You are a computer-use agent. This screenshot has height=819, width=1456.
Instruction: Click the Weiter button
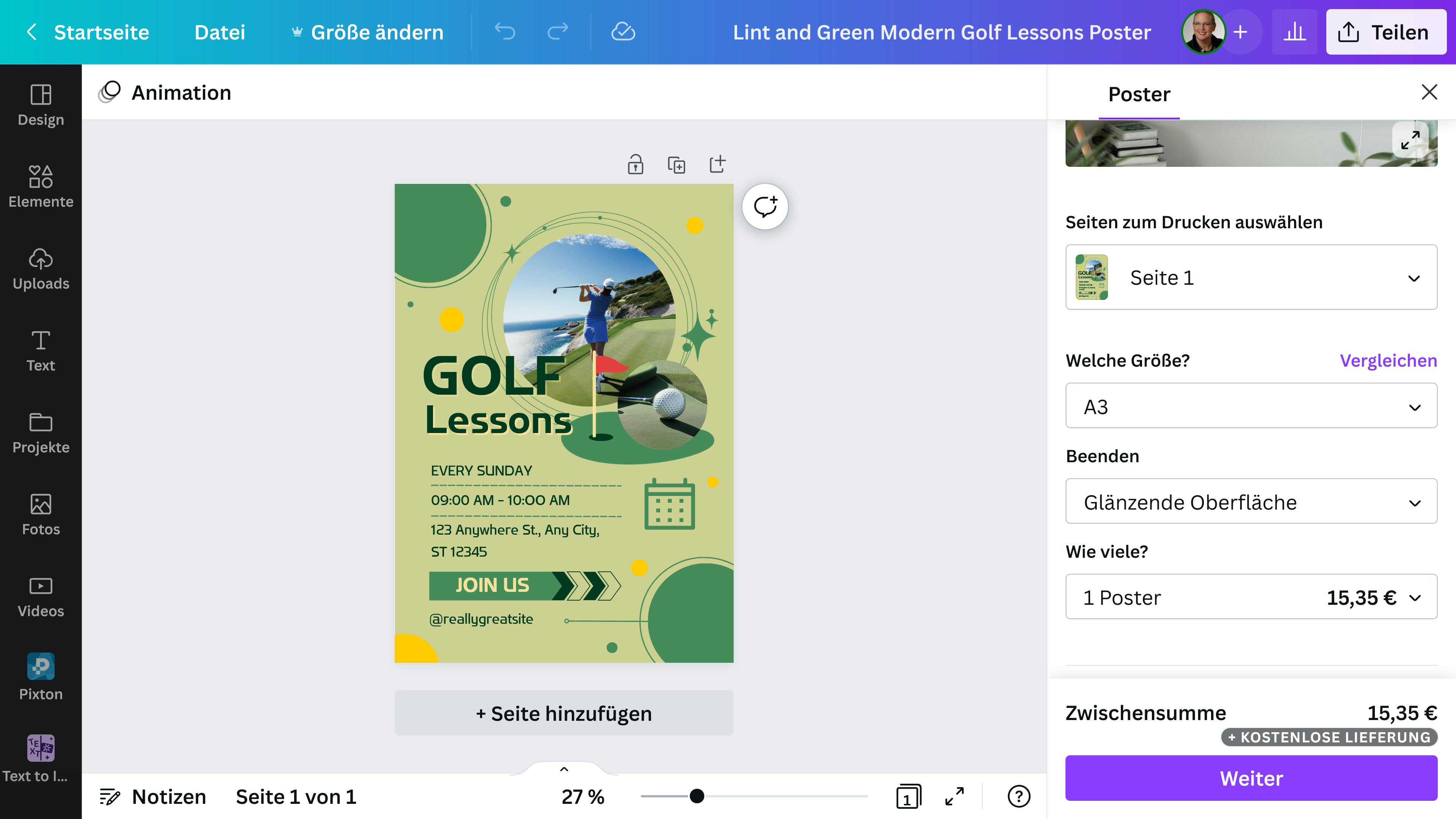[1251, 778]
